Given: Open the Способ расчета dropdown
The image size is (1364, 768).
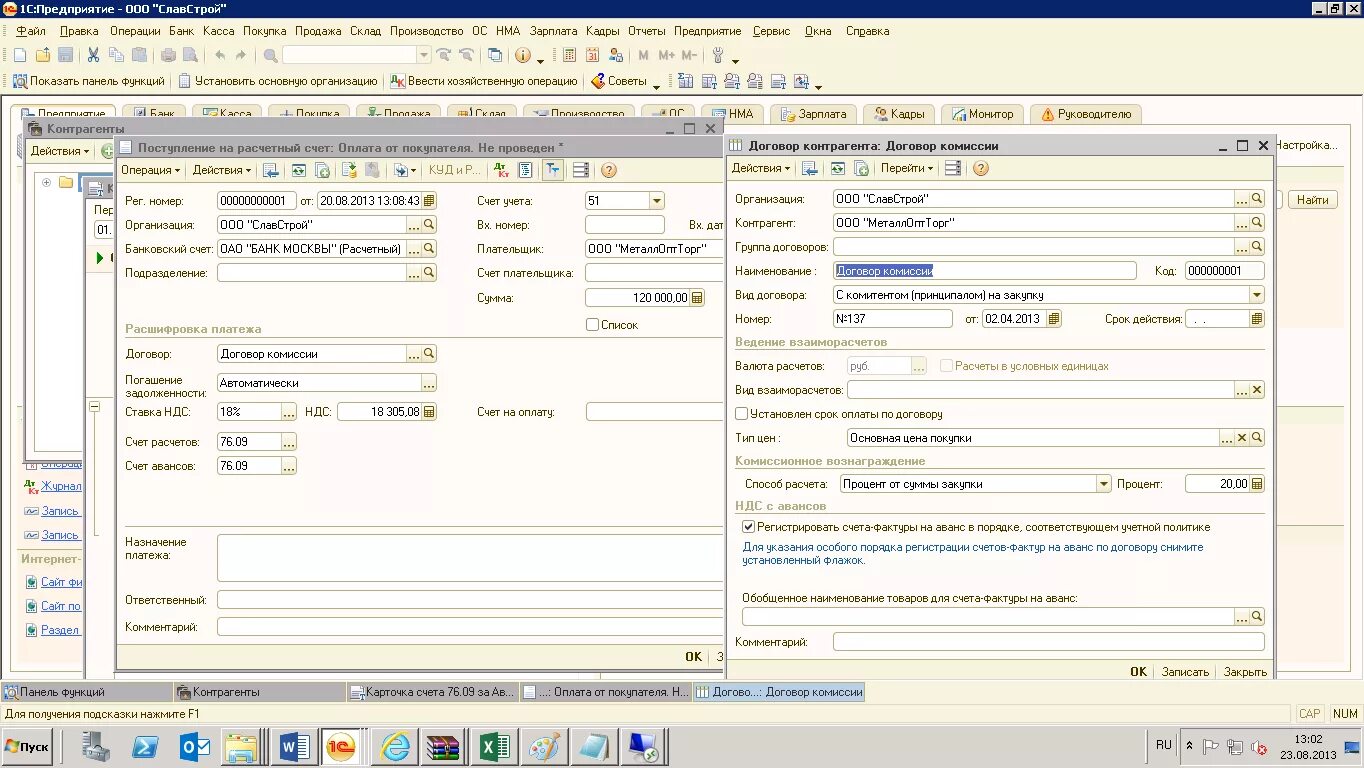Looking at the screenshot, I should 1104,483.
